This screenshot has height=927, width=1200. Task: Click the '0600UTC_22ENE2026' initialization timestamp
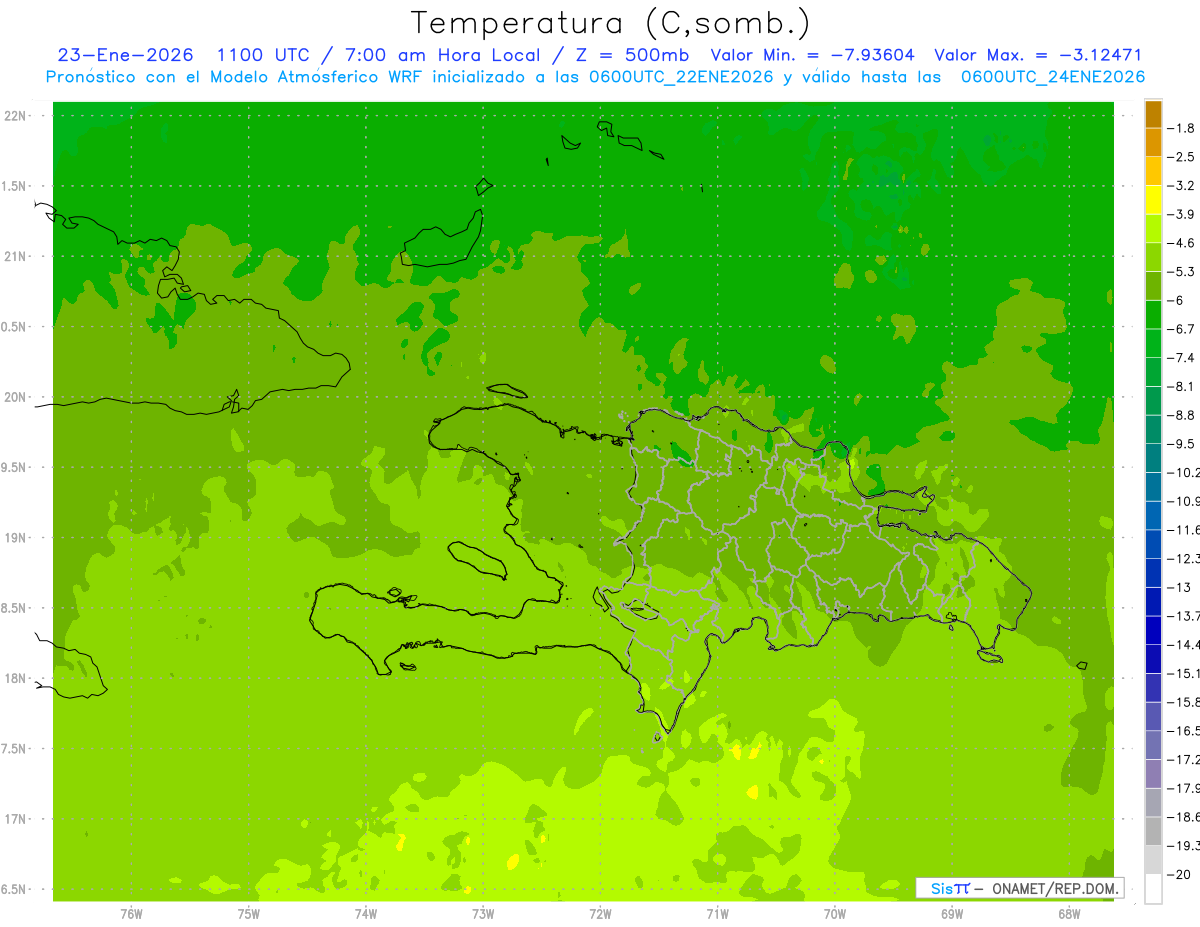(x=684, y=77)
